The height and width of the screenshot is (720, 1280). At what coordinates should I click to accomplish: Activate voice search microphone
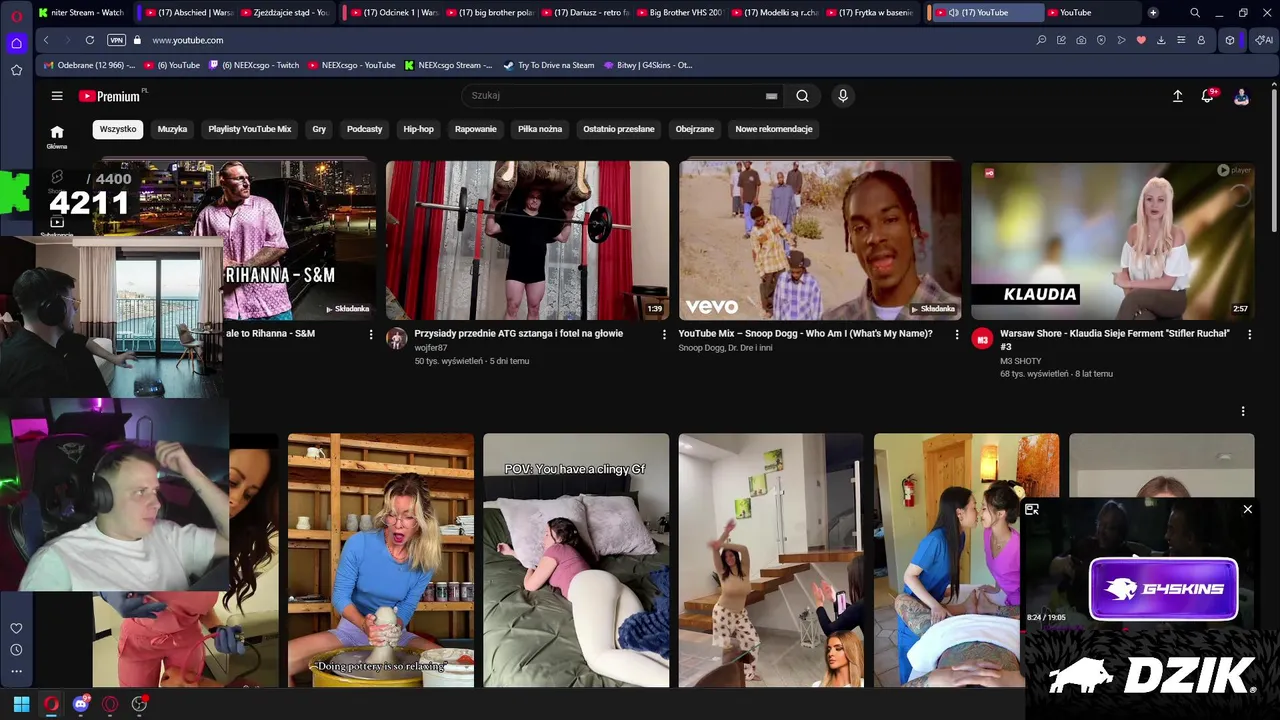tap(843, 96)
